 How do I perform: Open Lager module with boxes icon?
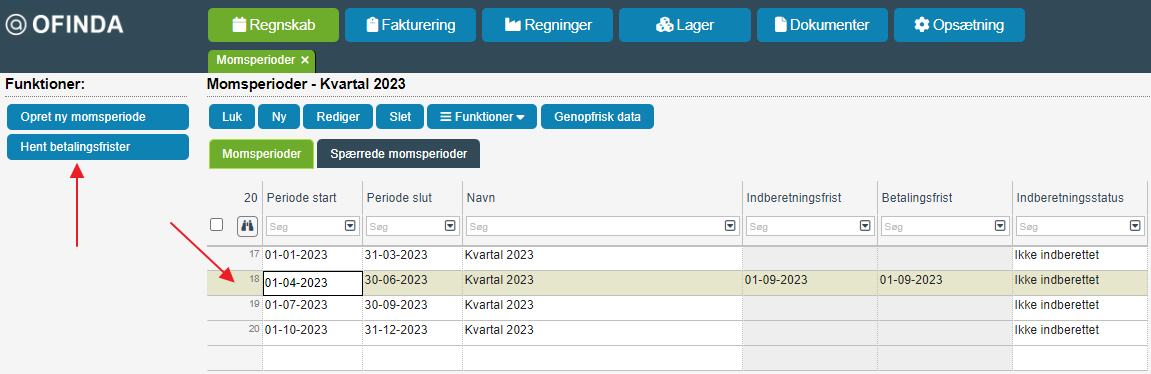click(x=685, y=25)
